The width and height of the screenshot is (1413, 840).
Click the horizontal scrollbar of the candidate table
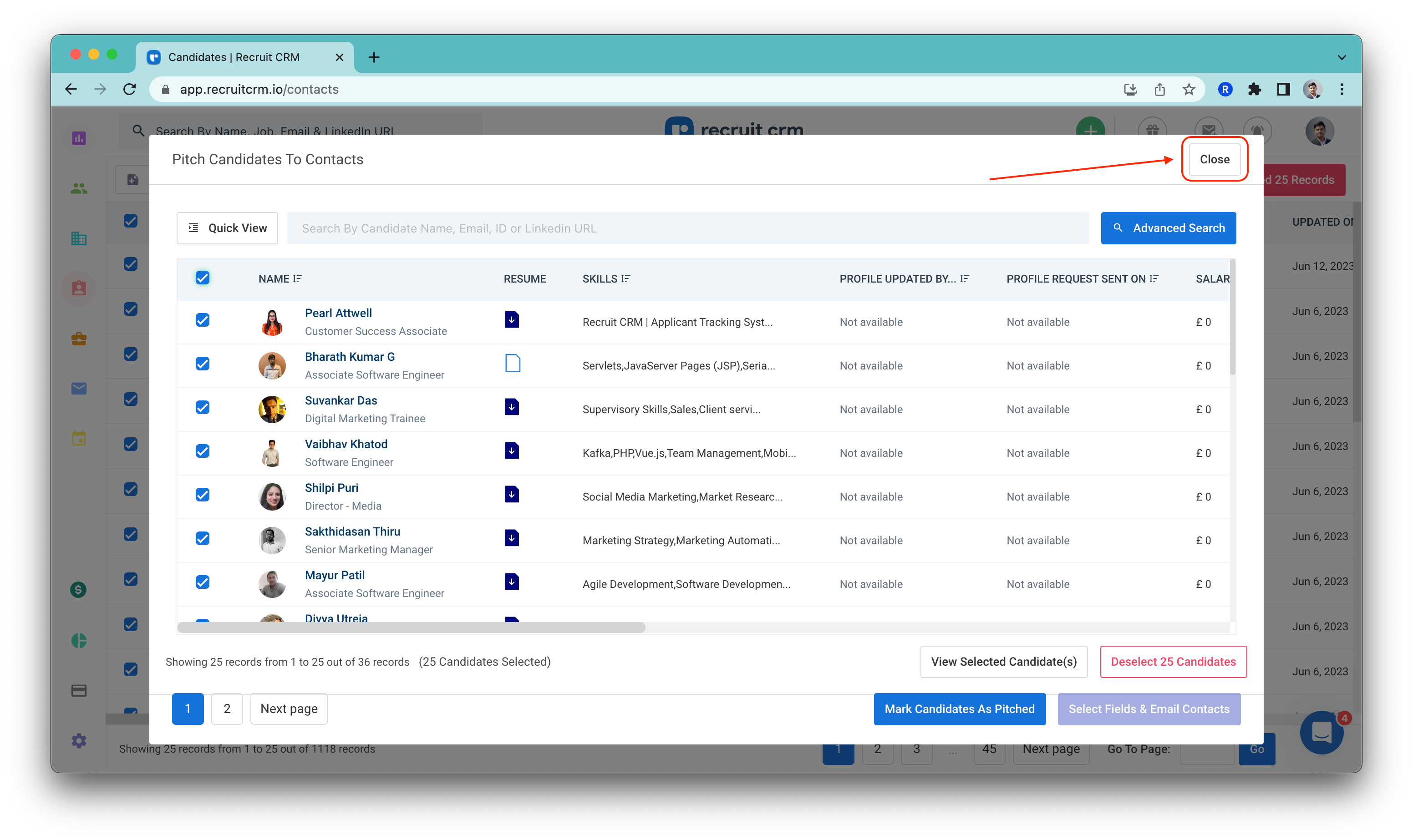point(411,627)
